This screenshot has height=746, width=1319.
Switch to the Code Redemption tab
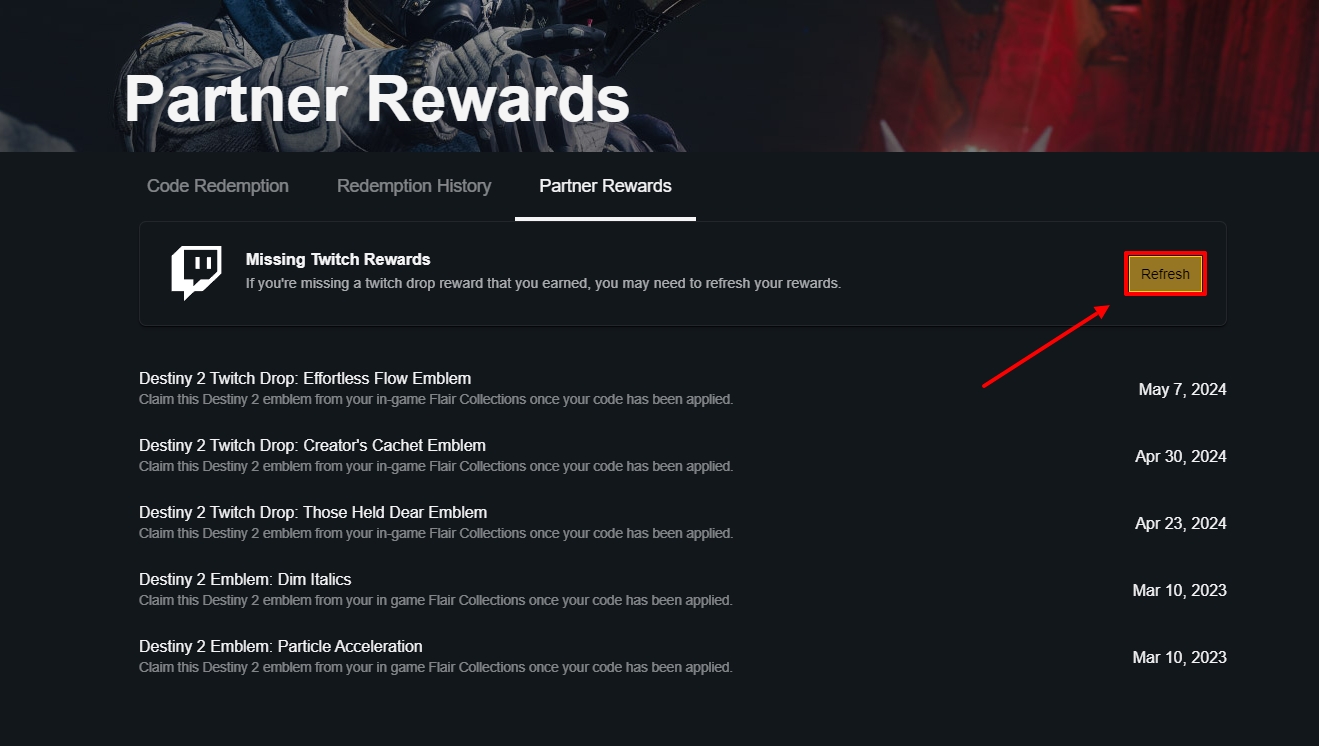(218, 186)
